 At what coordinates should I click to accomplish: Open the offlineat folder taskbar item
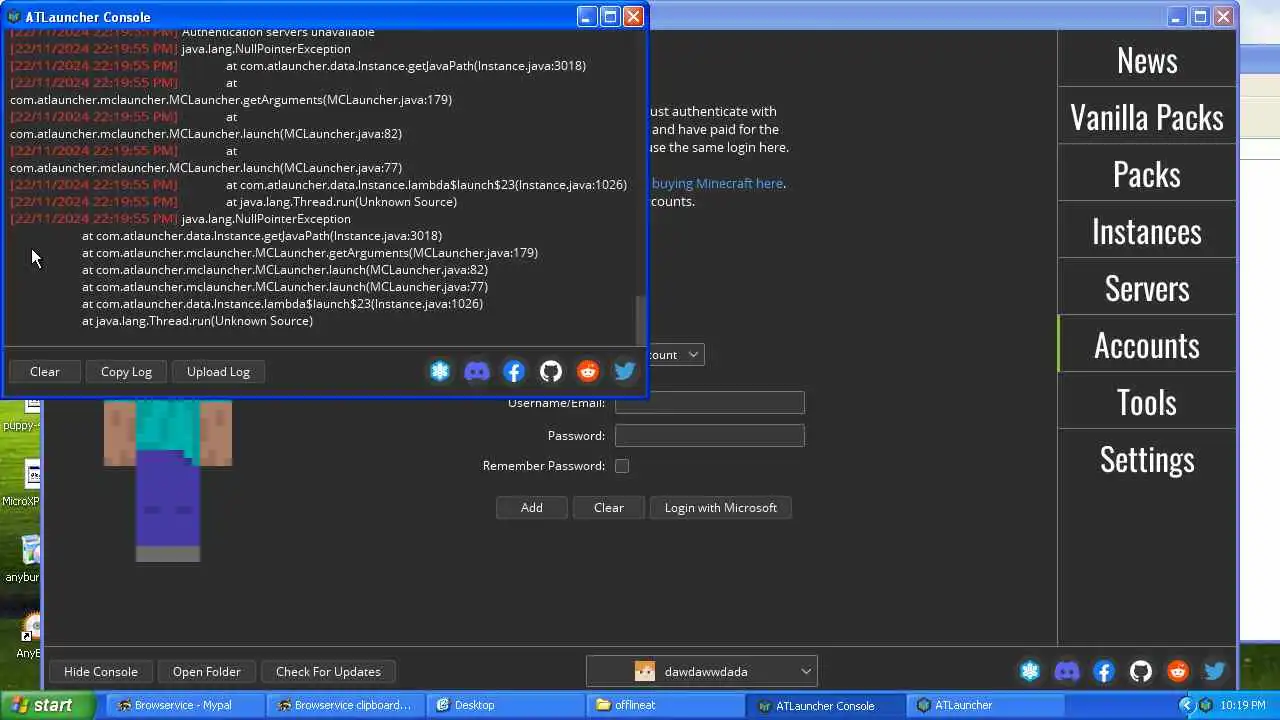coord(665,706)
